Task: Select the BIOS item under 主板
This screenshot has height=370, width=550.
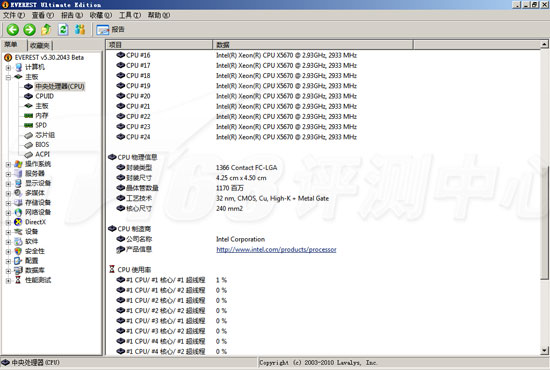Action: coord(42,144)
